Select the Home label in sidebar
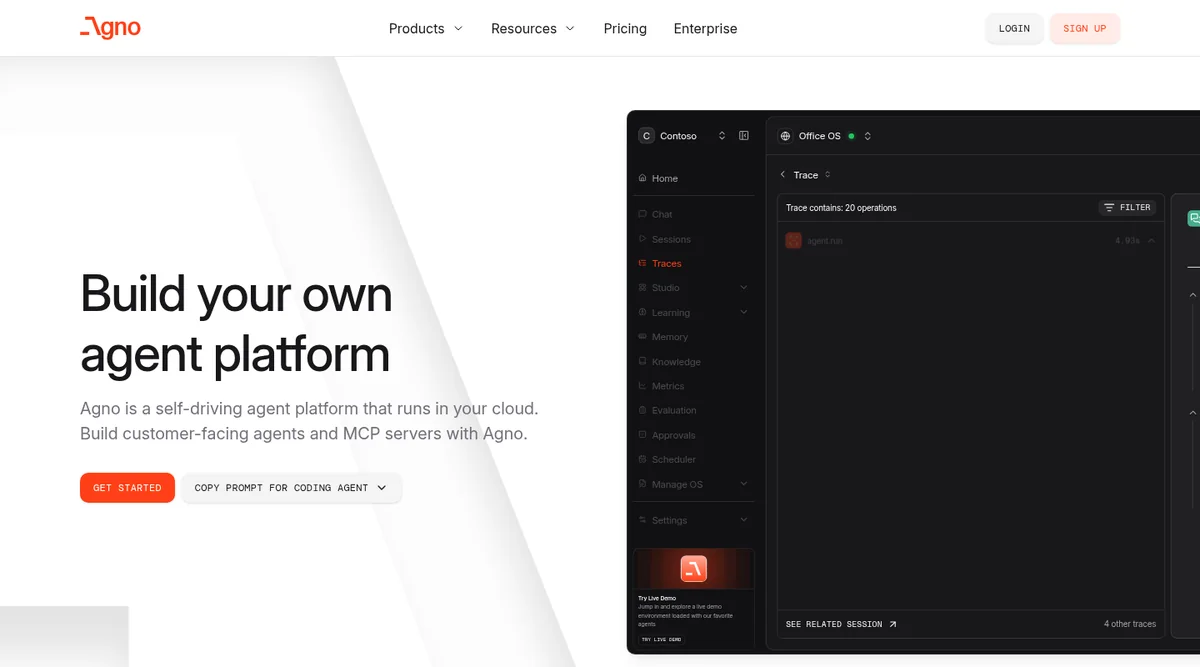 665,179
